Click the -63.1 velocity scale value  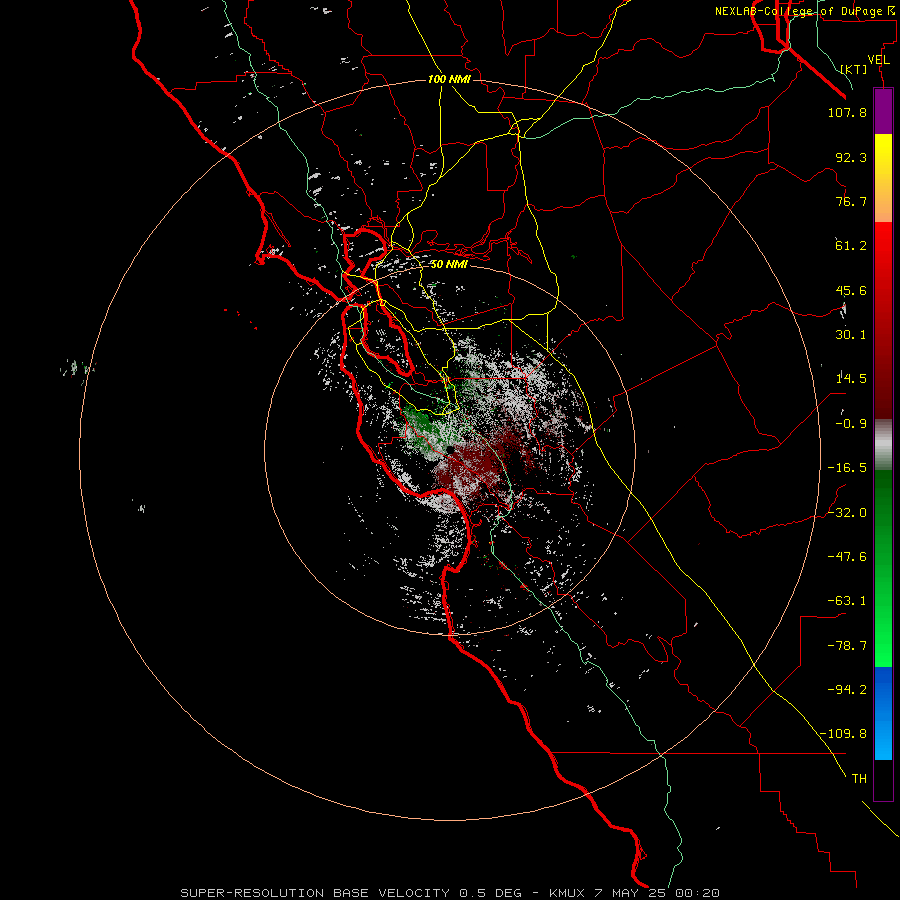pos(847,601)
